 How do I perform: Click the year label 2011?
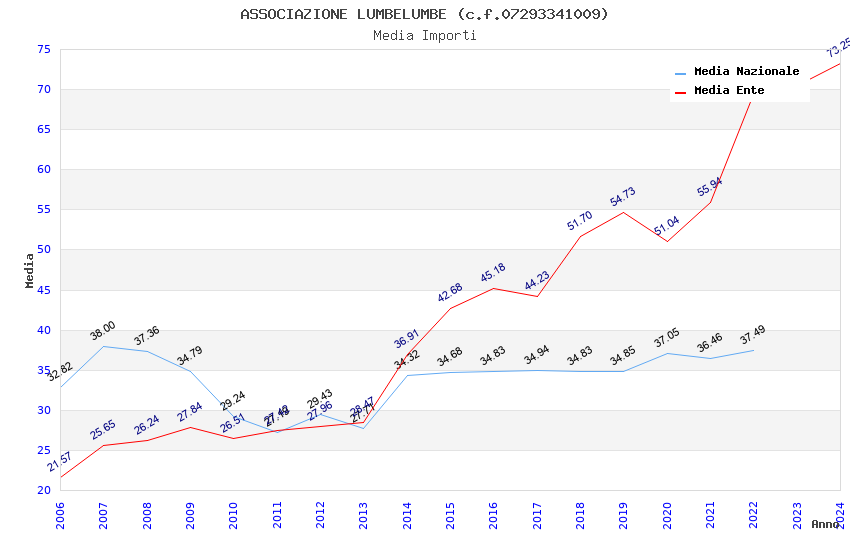tap(277, 515)
